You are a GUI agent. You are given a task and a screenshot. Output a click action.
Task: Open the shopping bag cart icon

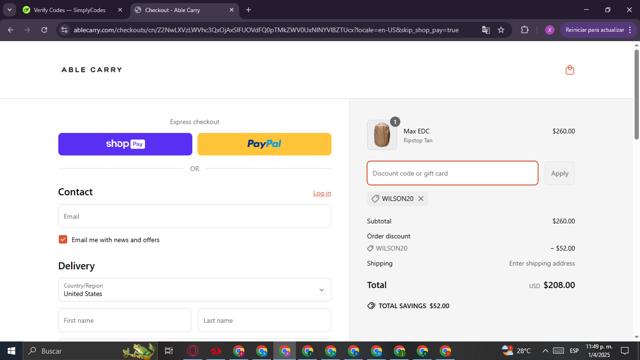click(x=570, y=70)
